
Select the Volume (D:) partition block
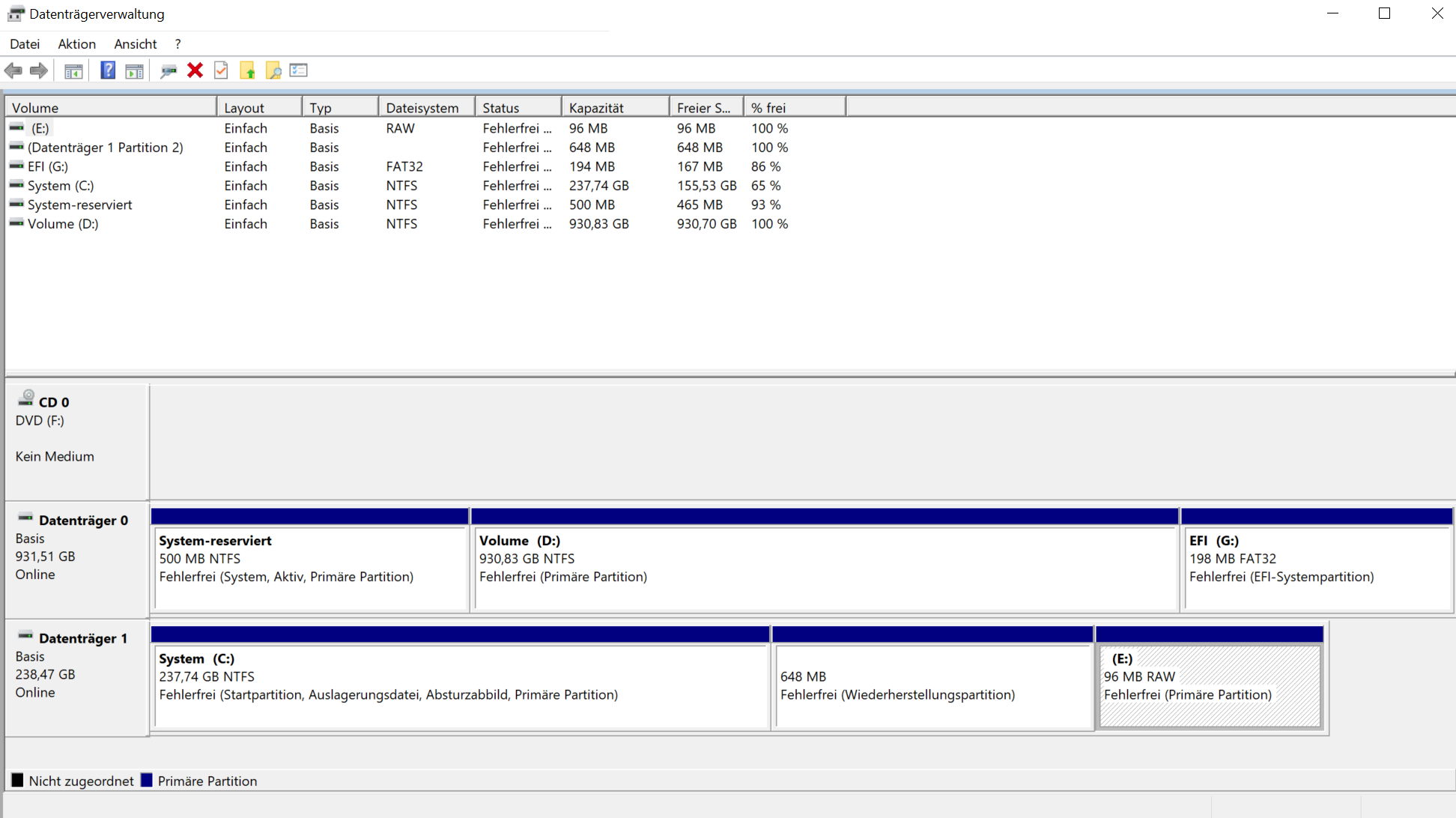[x=824, y=569]
